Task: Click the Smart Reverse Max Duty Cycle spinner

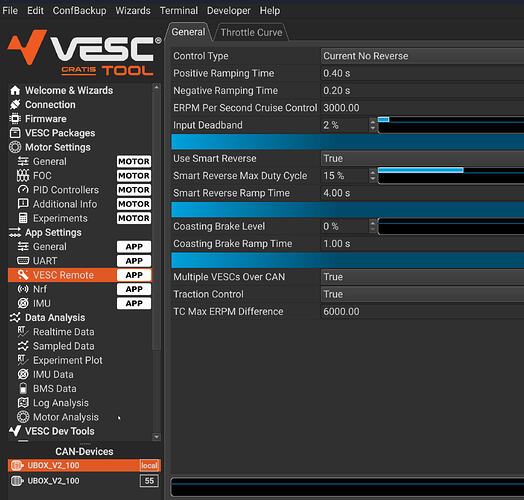Action: (x=373, y=175)
